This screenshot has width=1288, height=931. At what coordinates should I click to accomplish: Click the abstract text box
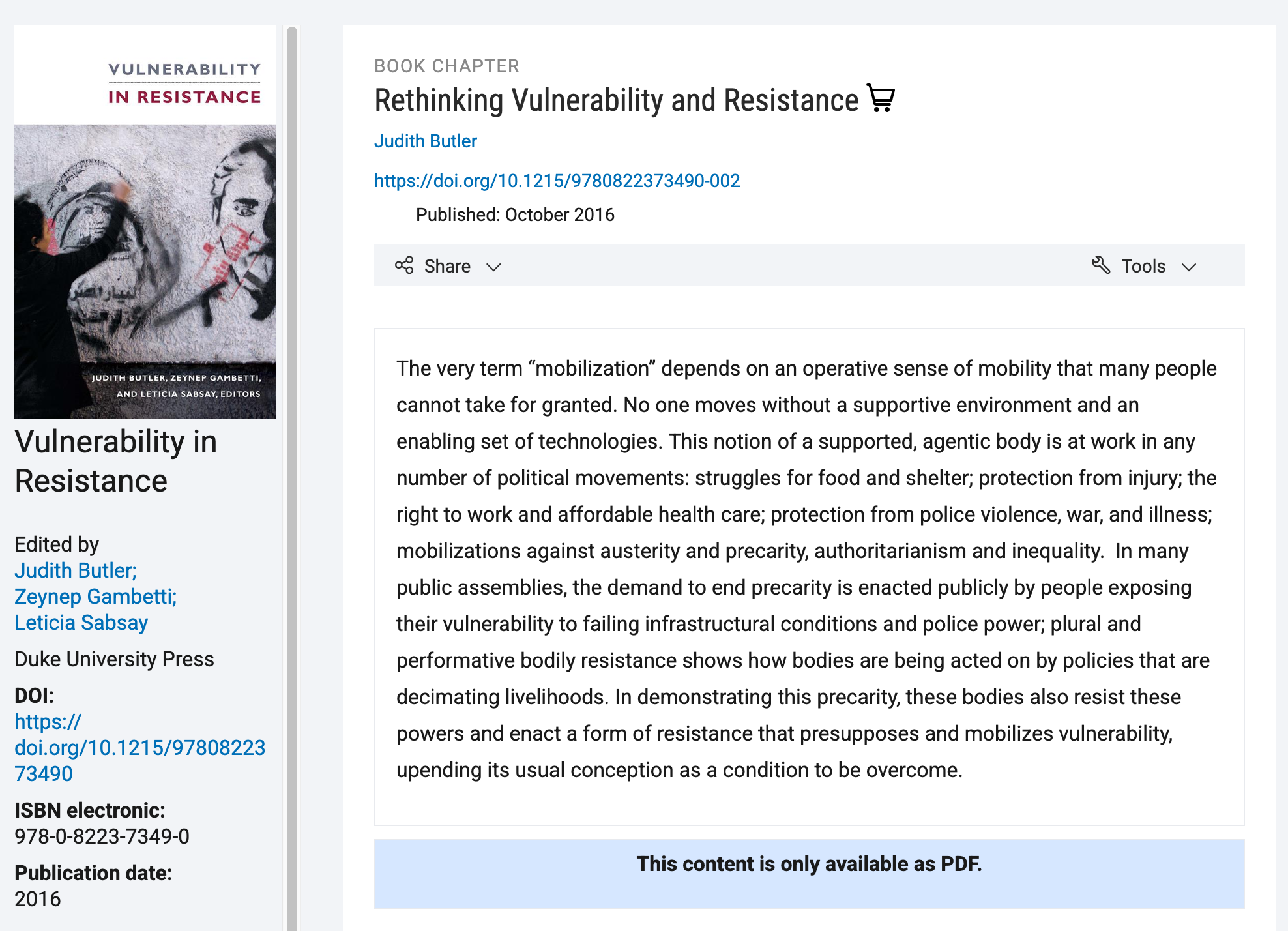[809, 577]
